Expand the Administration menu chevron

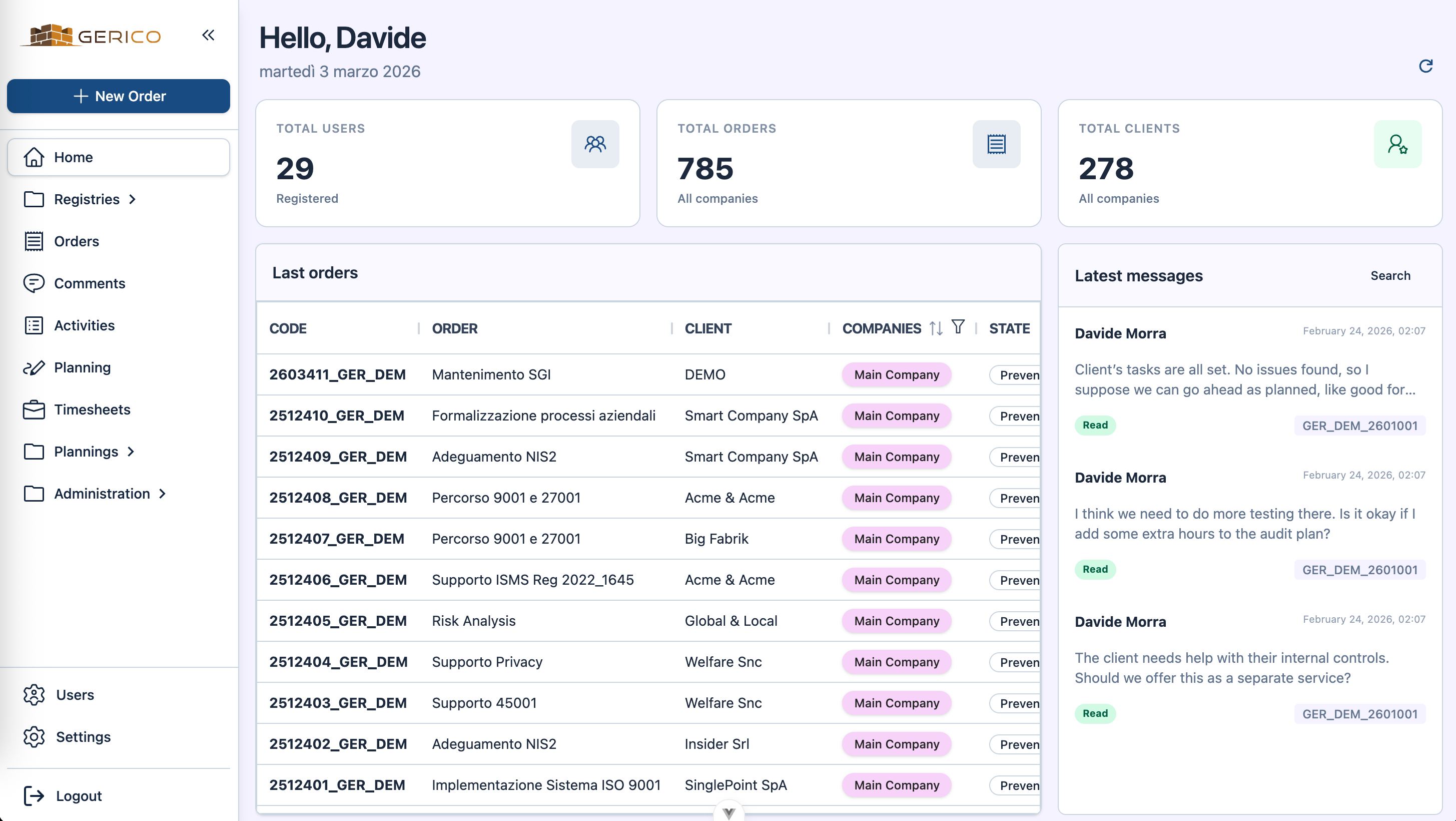point(163,494)
